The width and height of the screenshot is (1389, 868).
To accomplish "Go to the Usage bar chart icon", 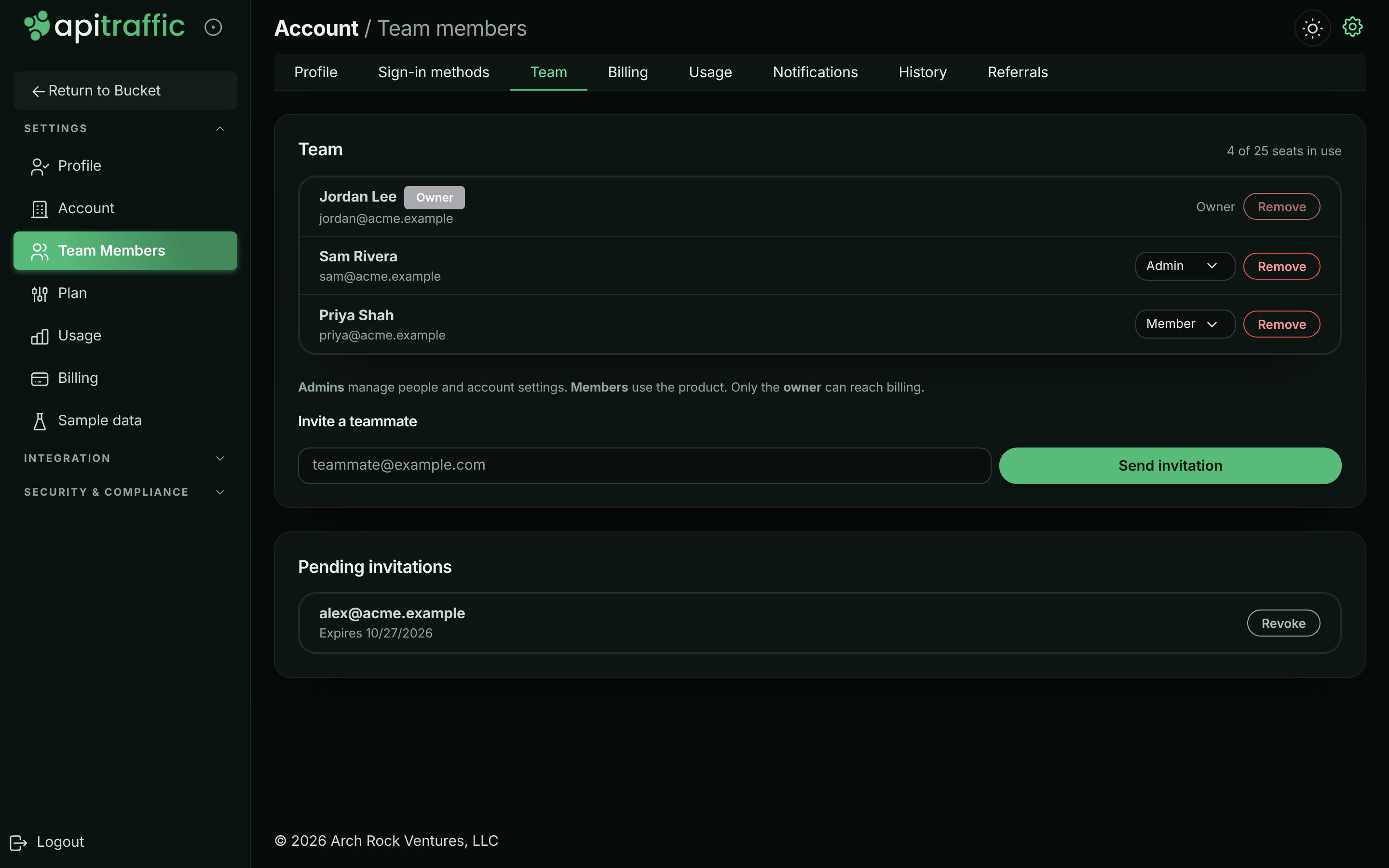I will [40, 337].
